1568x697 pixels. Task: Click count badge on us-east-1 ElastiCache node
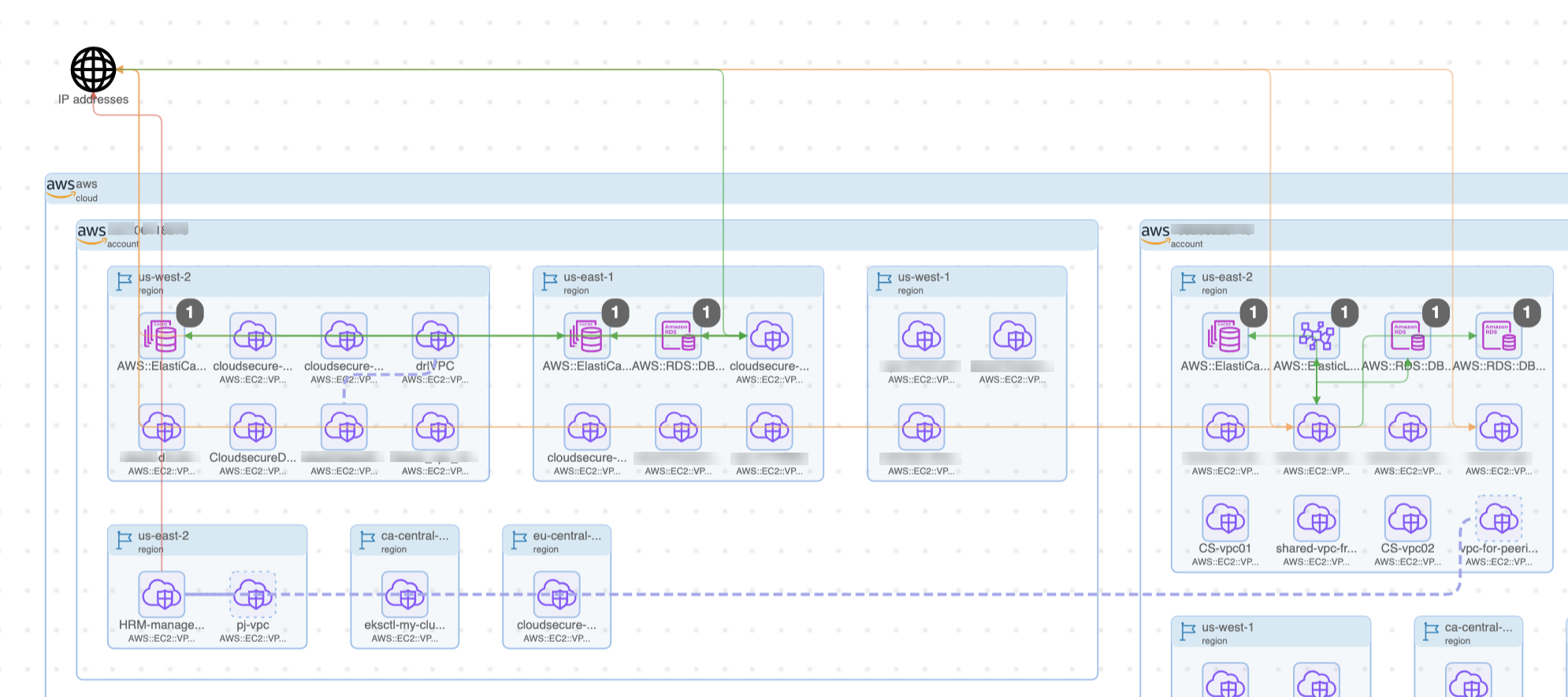point(615,312)
